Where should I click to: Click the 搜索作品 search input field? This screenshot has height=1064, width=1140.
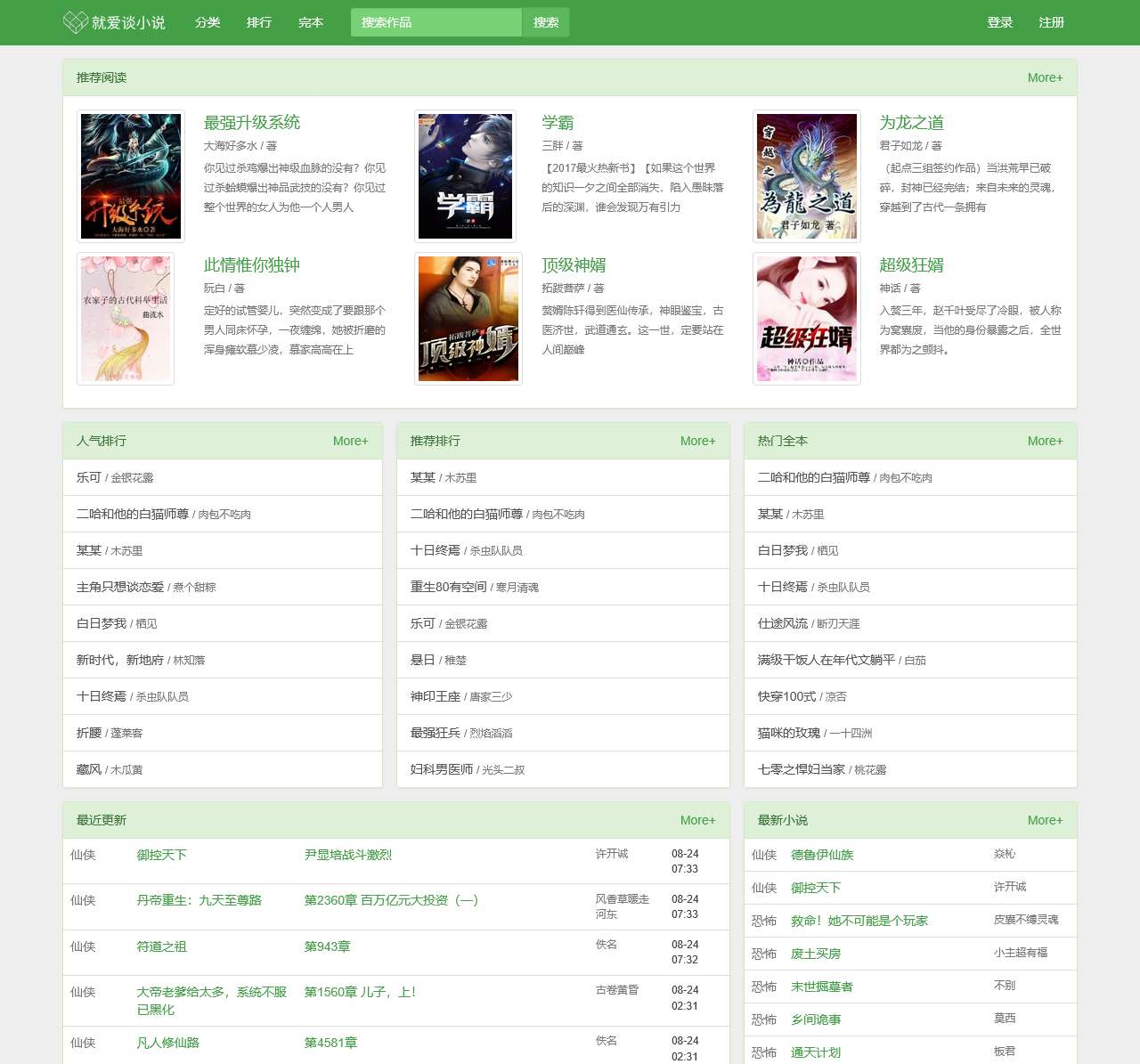point(436,22)
